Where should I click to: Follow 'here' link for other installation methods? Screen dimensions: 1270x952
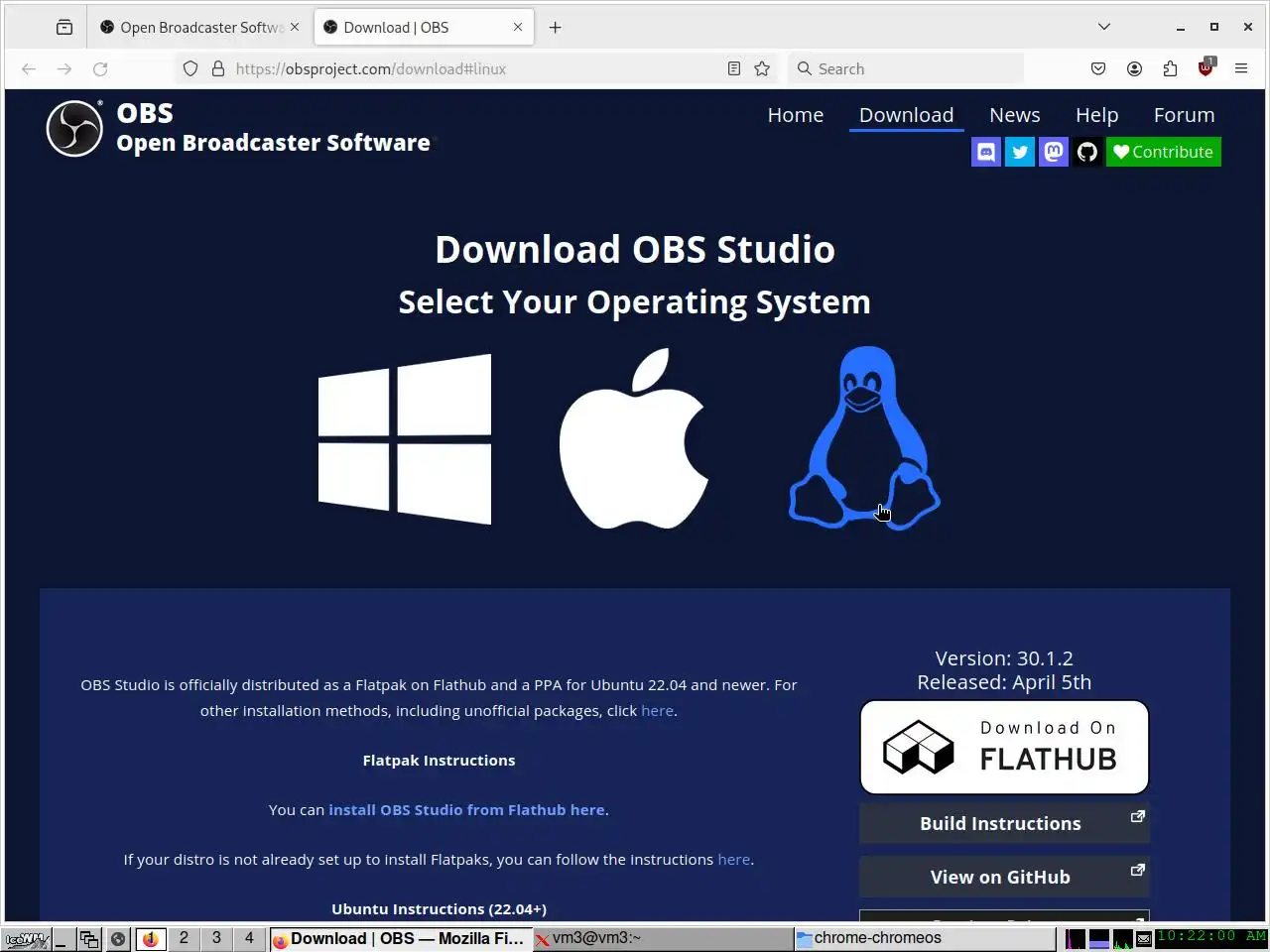click(x=657, y=711)
